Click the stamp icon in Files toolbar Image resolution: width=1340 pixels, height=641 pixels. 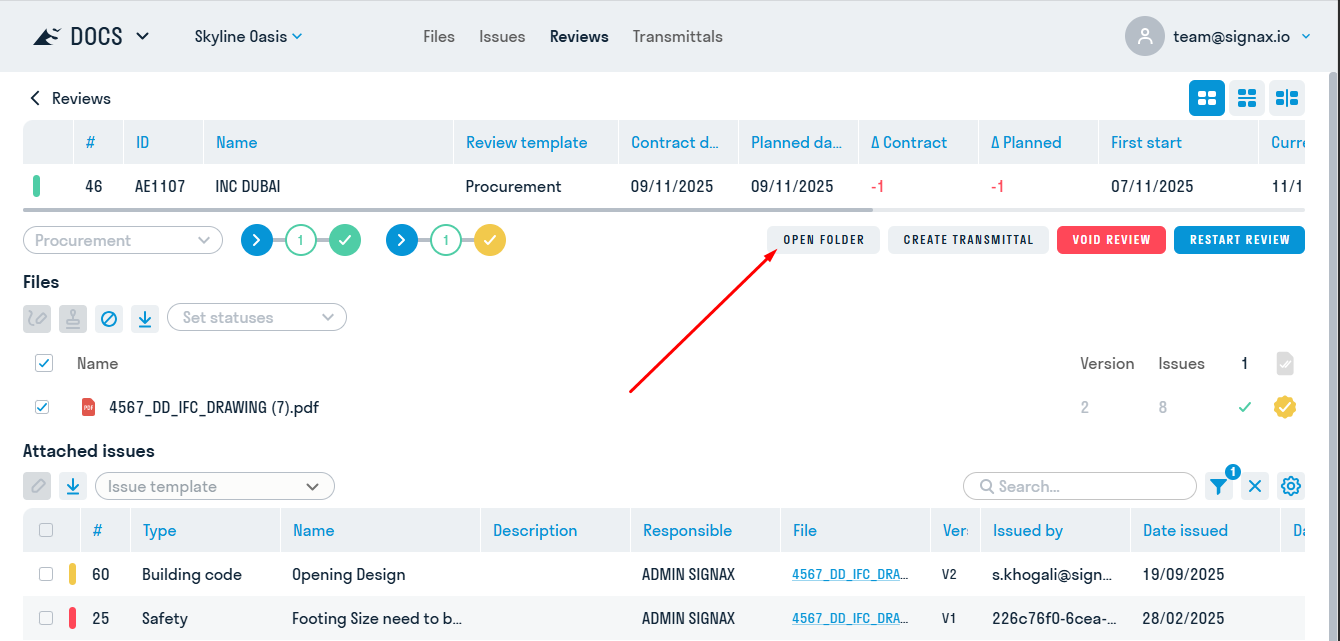[73, 318]
